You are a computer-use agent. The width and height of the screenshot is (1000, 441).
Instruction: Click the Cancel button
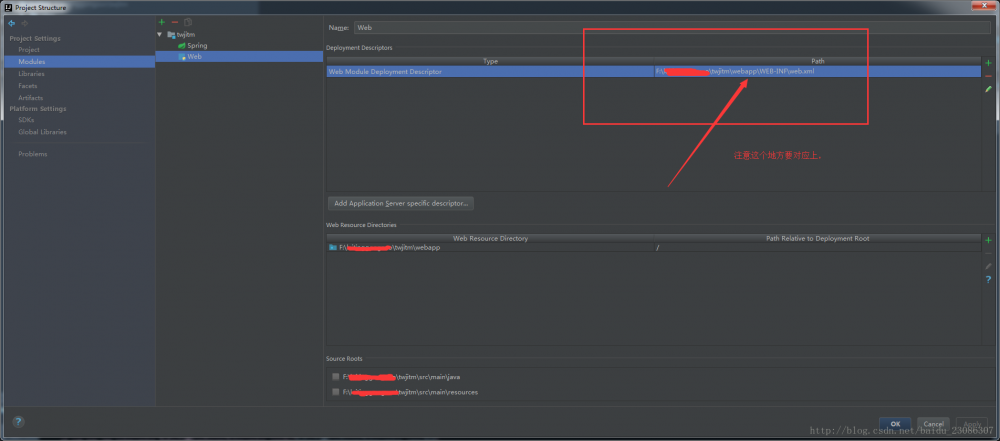pos(933,424)
